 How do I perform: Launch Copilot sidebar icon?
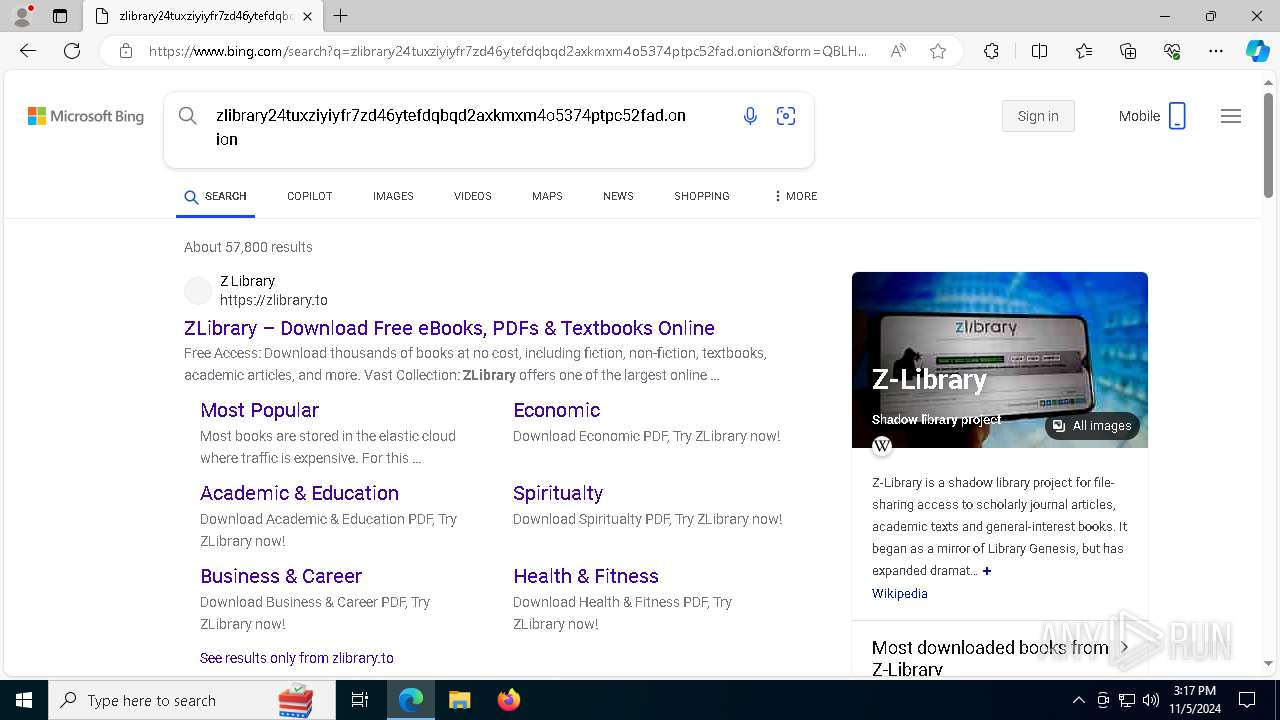coord(1257,51)
